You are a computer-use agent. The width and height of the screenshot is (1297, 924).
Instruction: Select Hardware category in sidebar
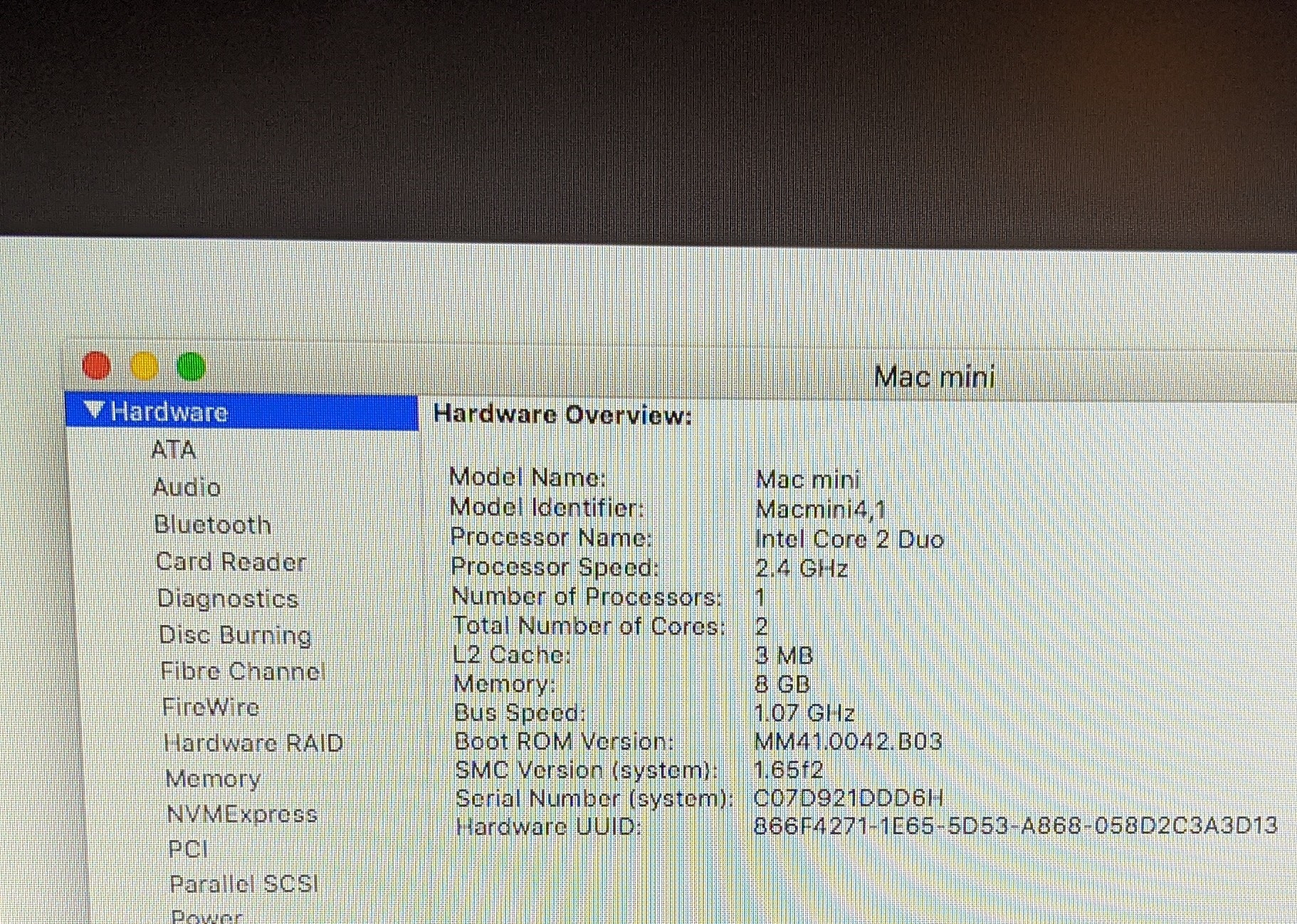click(x=242, y=411)
